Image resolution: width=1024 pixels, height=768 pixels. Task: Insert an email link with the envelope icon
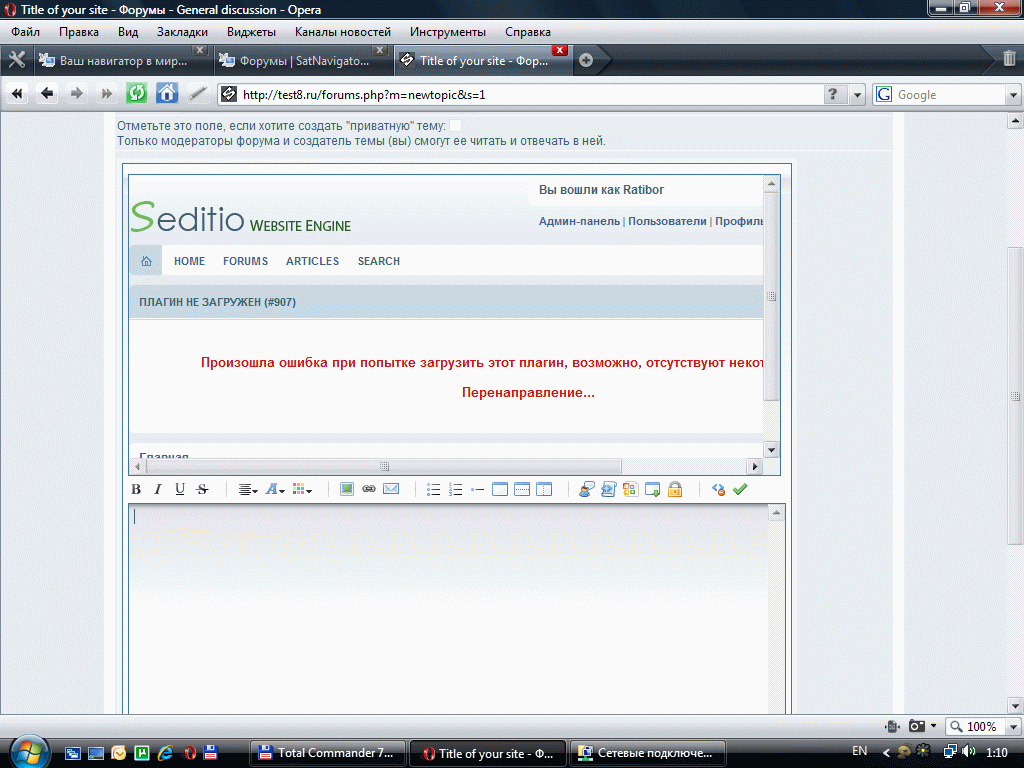click(391, 489)
